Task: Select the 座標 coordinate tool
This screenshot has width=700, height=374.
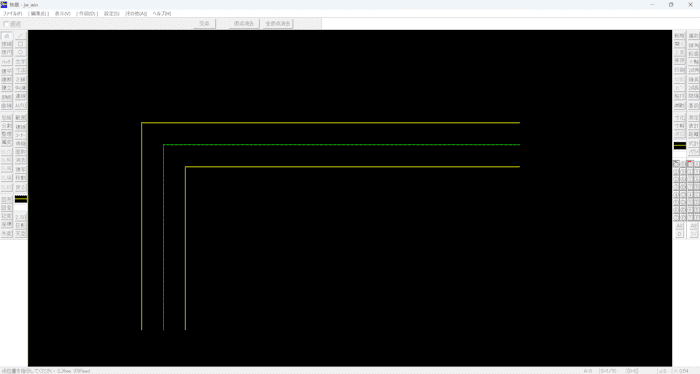Action: [x=6, y=224]
